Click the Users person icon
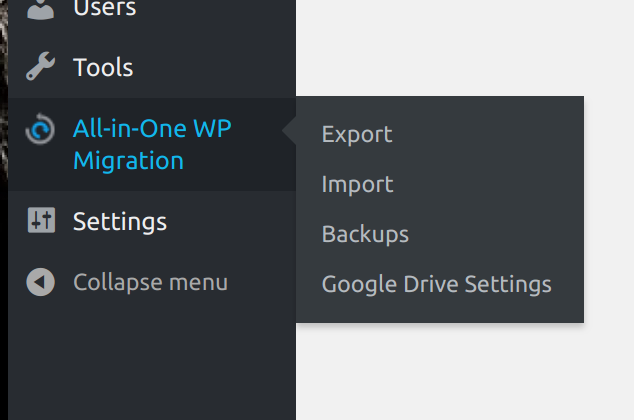This screenshot has height=420, width=634. coord(40,9)
